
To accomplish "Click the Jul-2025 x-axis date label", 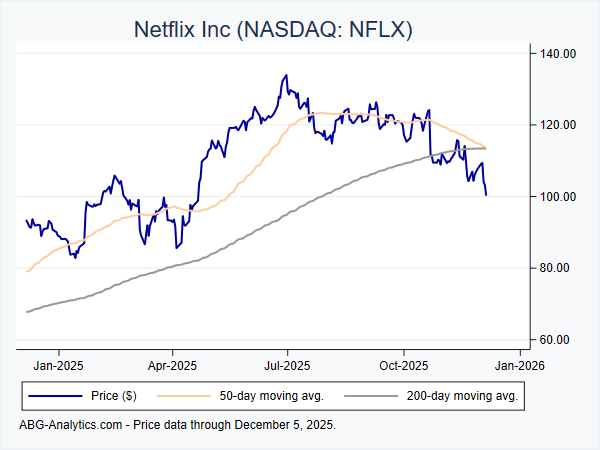I will click(x=288, y=364).
